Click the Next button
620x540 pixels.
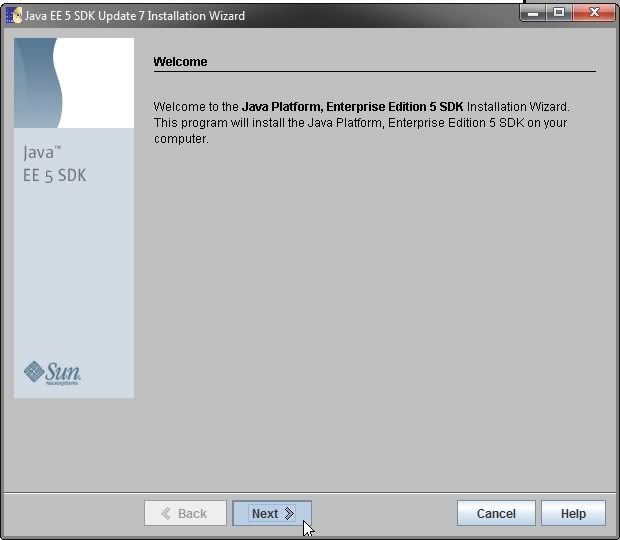[272, 513]
